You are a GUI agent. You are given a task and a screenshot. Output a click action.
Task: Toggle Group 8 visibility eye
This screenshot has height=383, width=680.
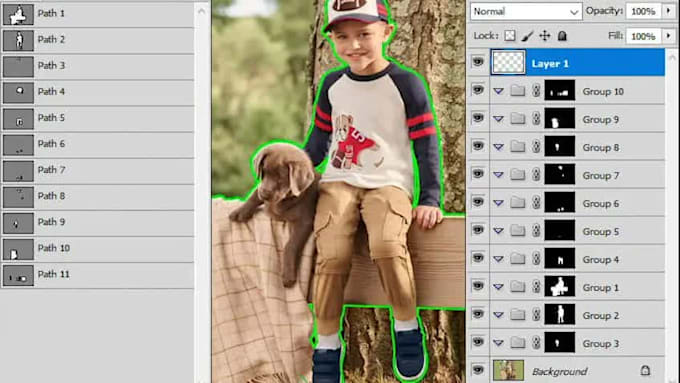coord(478,146)
